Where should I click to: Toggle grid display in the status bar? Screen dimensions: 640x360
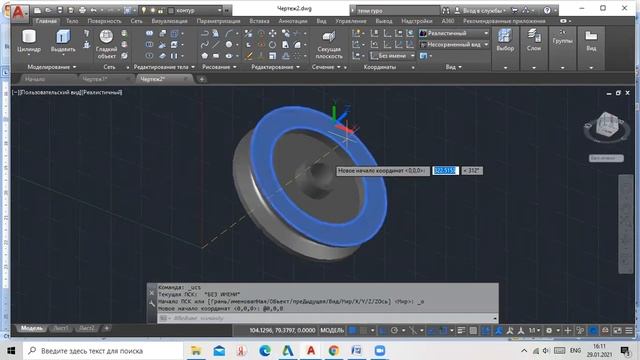(x=353, y=330)
